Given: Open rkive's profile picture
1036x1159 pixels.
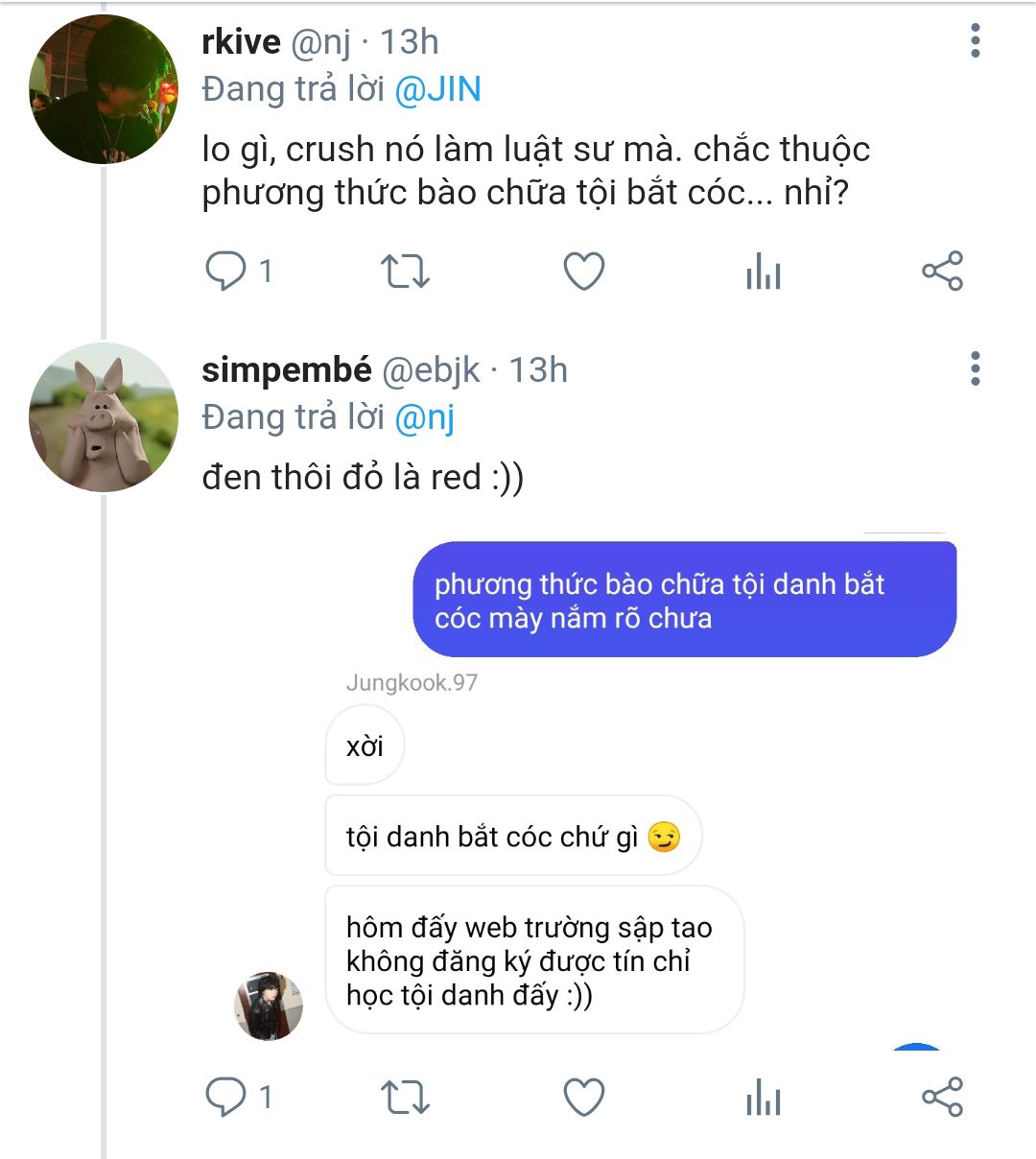Looking at the screenshot, I should click(x=104, y=89).
